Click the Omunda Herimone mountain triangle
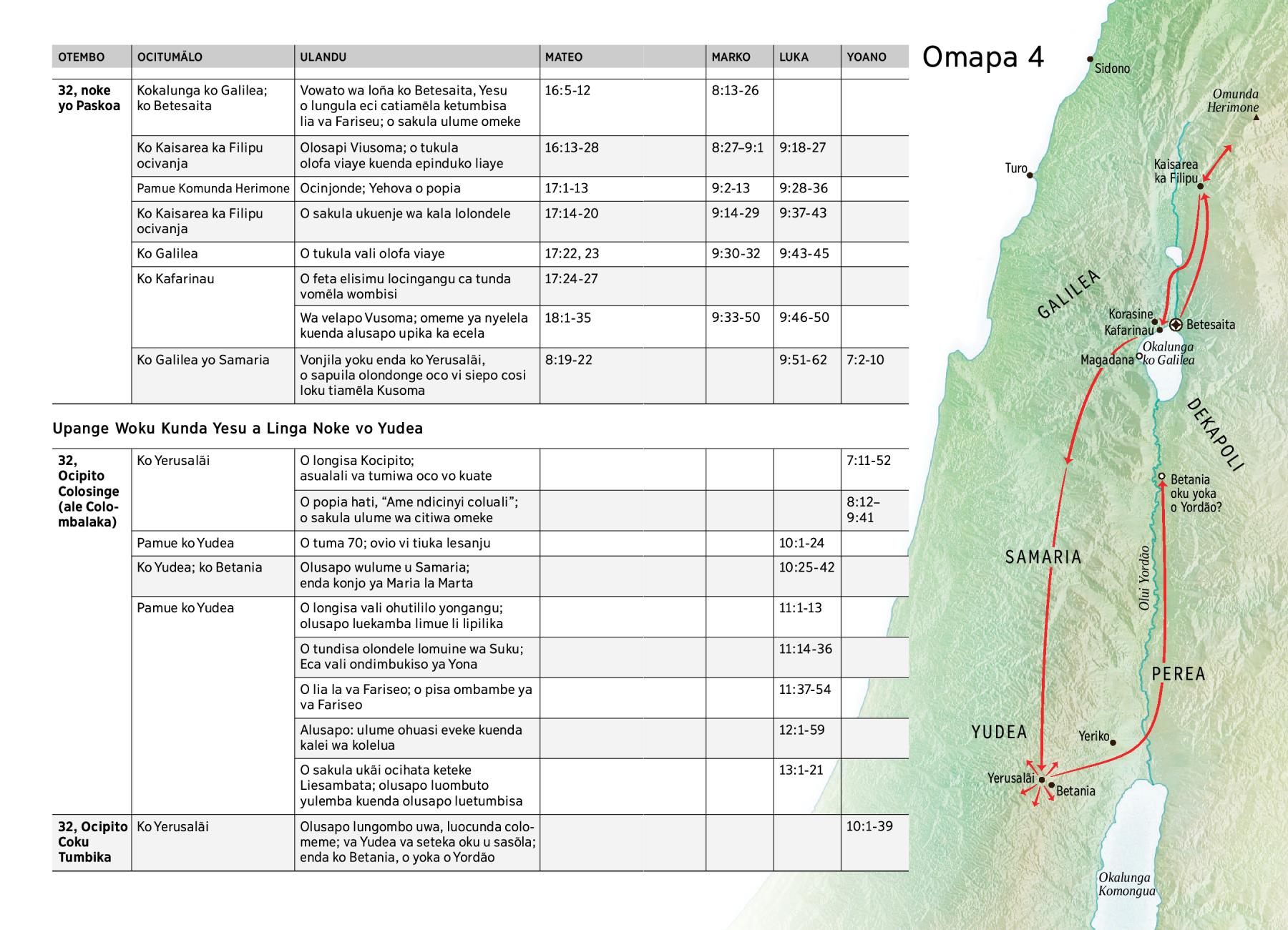1288x930 pixels. click(1257, 117)
